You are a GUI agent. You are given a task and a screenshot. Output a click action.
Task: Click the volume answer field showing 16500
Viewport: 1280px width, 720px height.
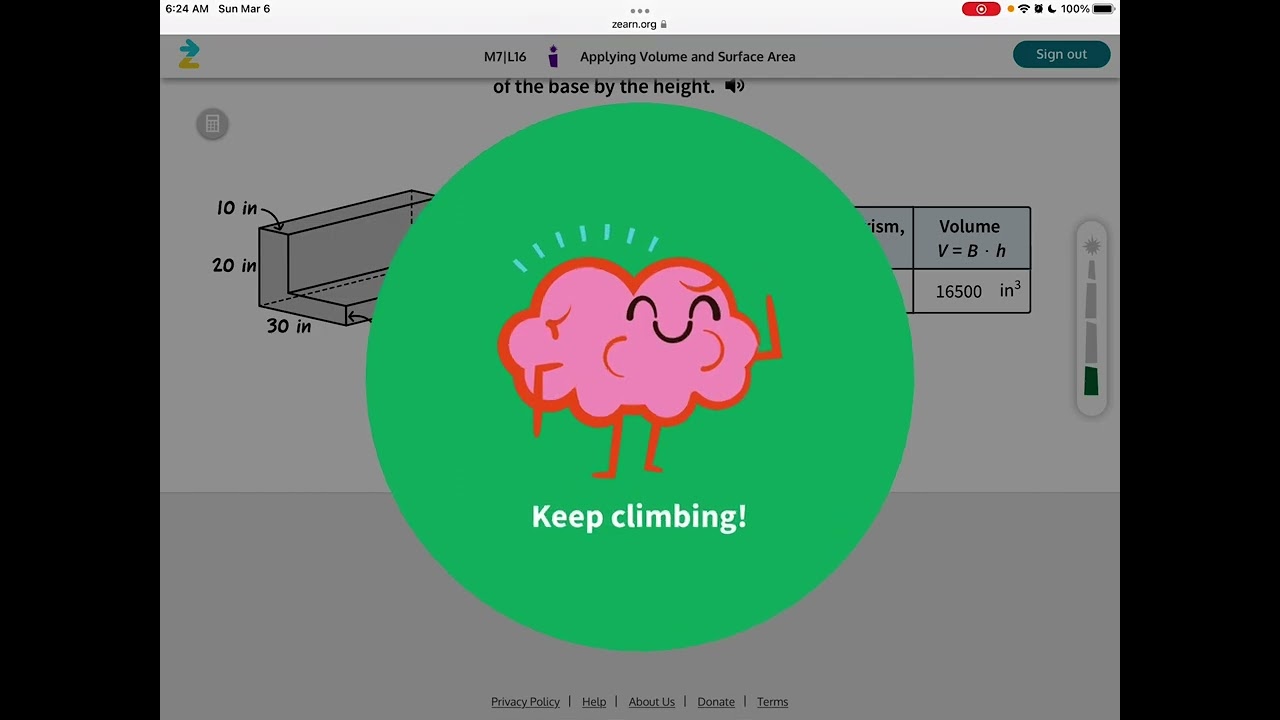(x=959, y=291)
